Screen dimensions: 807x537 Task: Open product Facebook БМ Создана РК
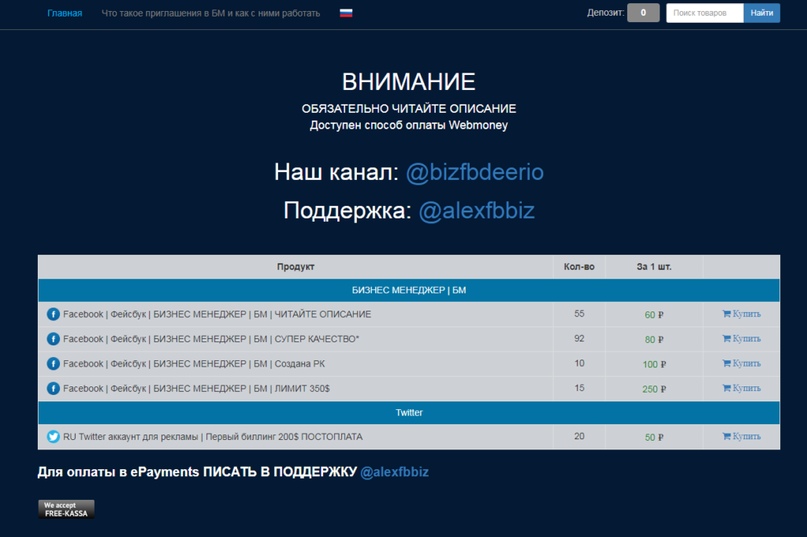coord(194,363)
